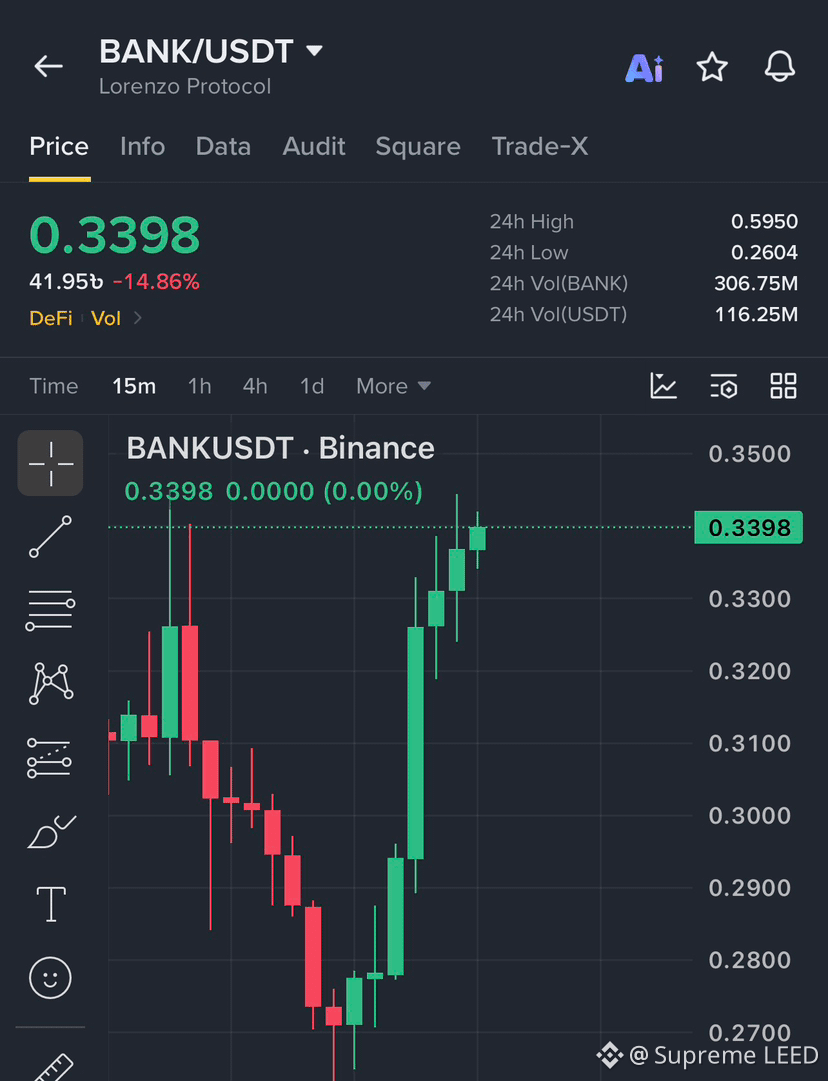The image size is (828, 1081).
Task: Switch to the Audit tab
Action: pyautogui.click(x=314, y=146)
